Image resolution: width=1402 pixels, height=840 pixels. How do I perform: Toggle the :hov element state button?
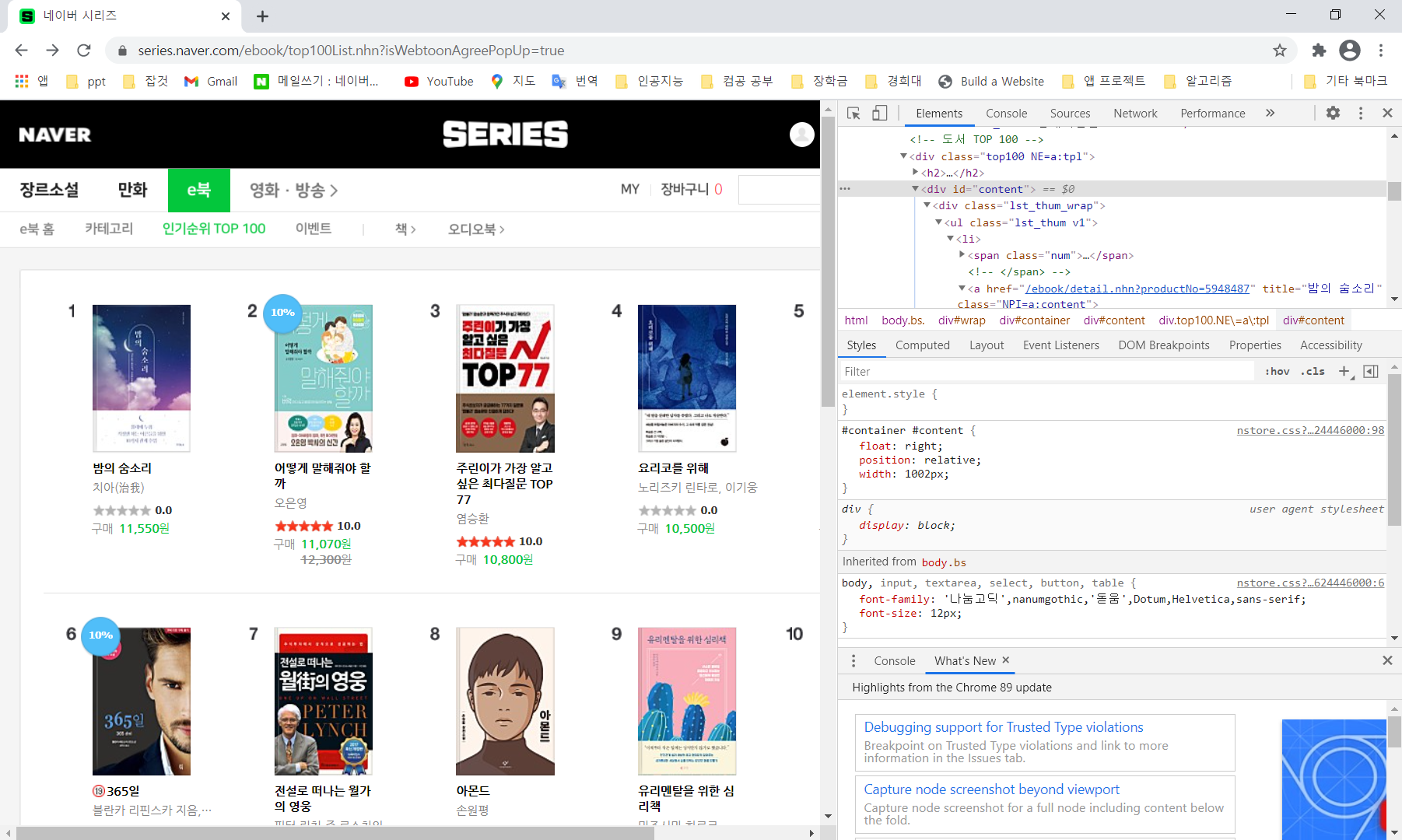[1277, 372]
